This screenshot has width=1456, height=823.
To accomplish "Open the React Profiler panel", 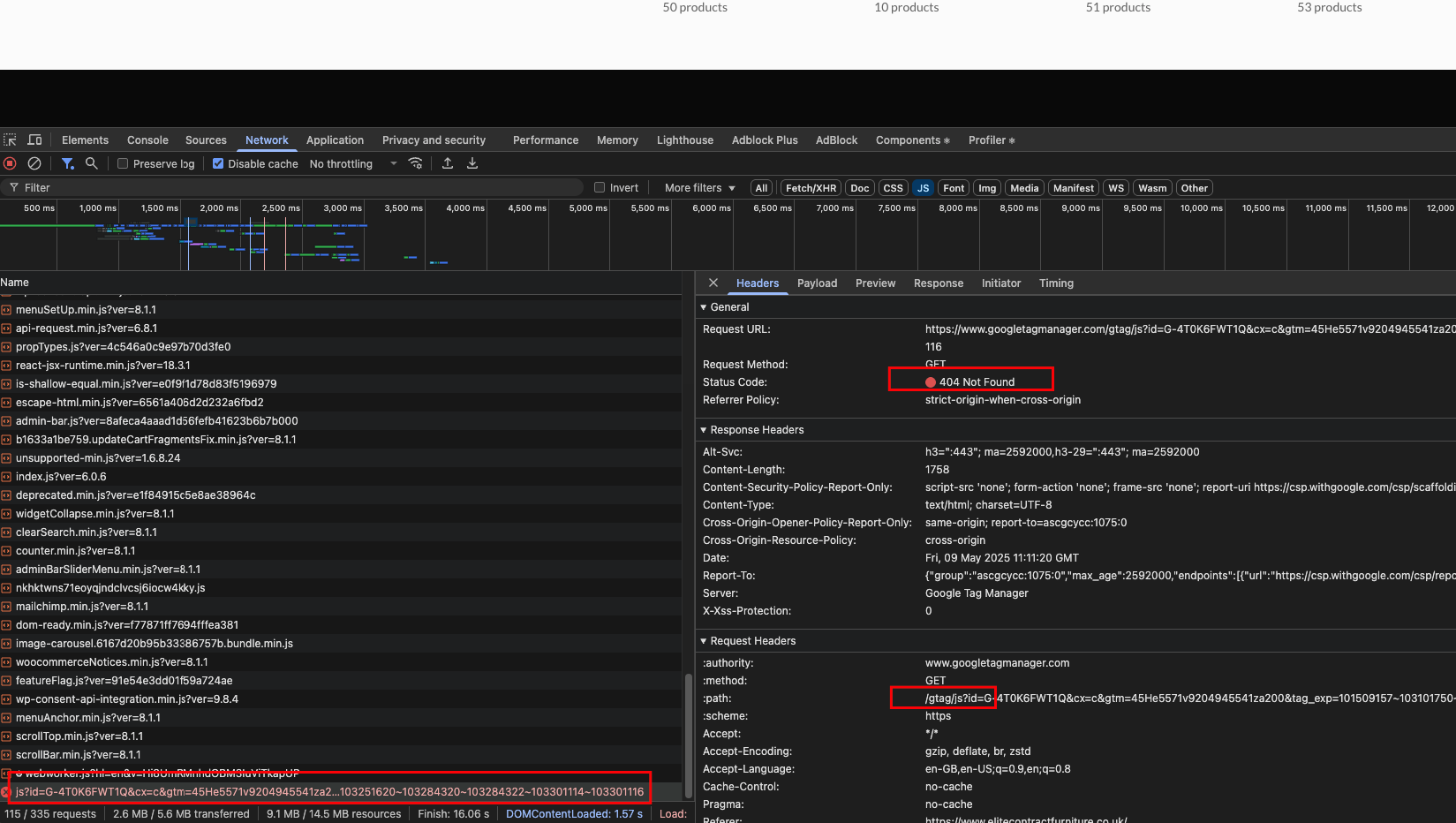I will [x=992, y=140].
